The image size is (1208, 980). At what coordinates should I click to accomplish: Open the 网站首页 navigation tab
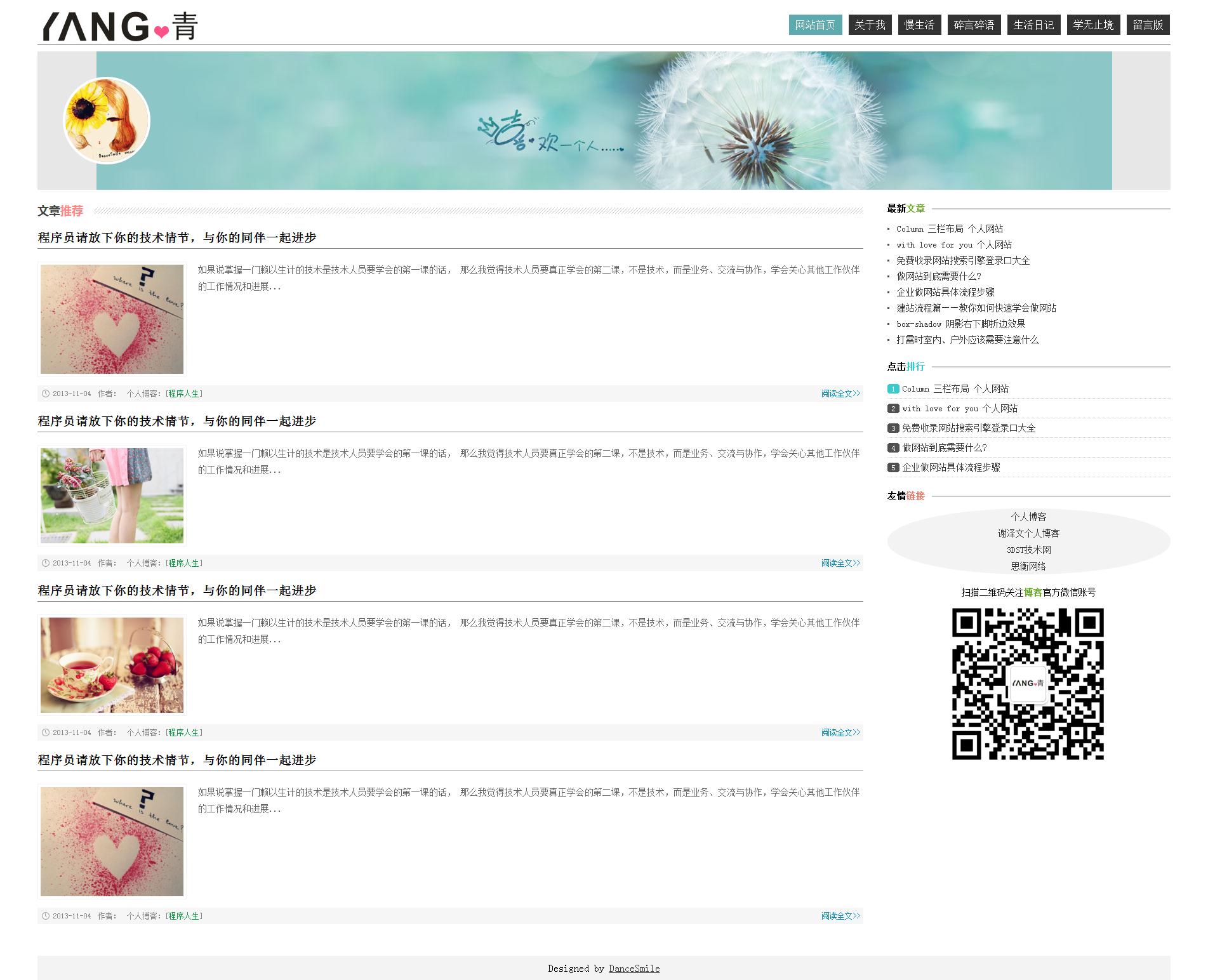pos(815,25)
